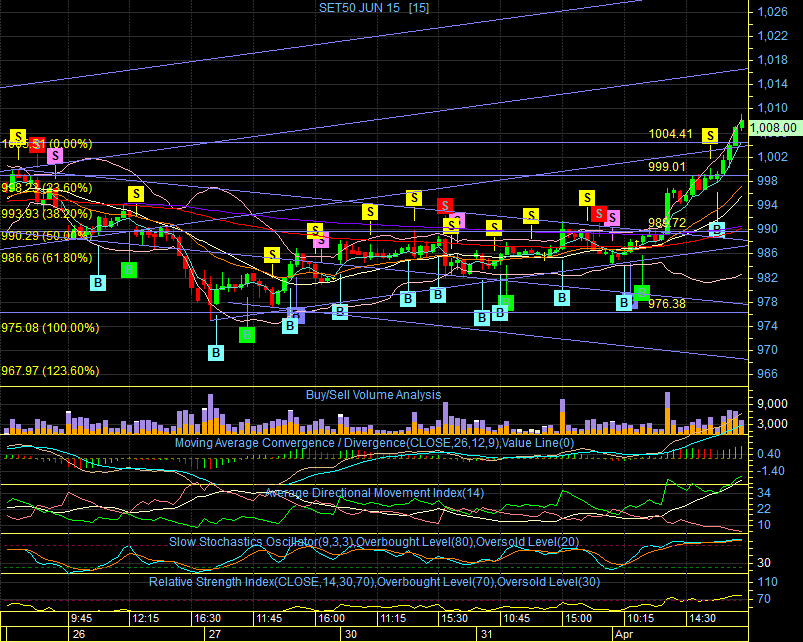The height and width of the screenshot is (642, 803).
Task: Select the yellow S marker above the 12:15 candles
Action: click(x=136, y=194)
